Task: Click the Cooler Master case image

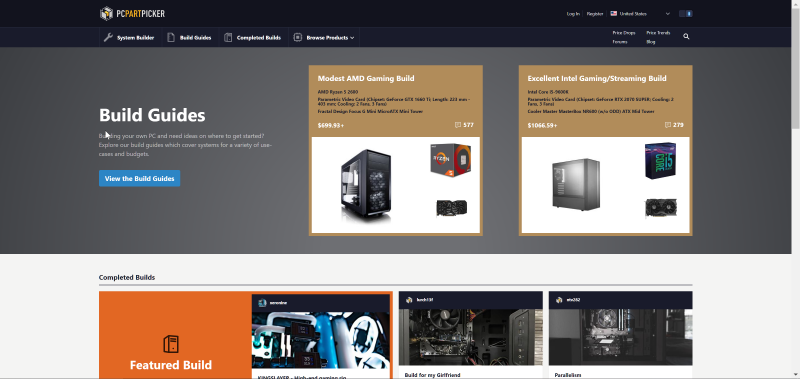Action: (576, 184)
